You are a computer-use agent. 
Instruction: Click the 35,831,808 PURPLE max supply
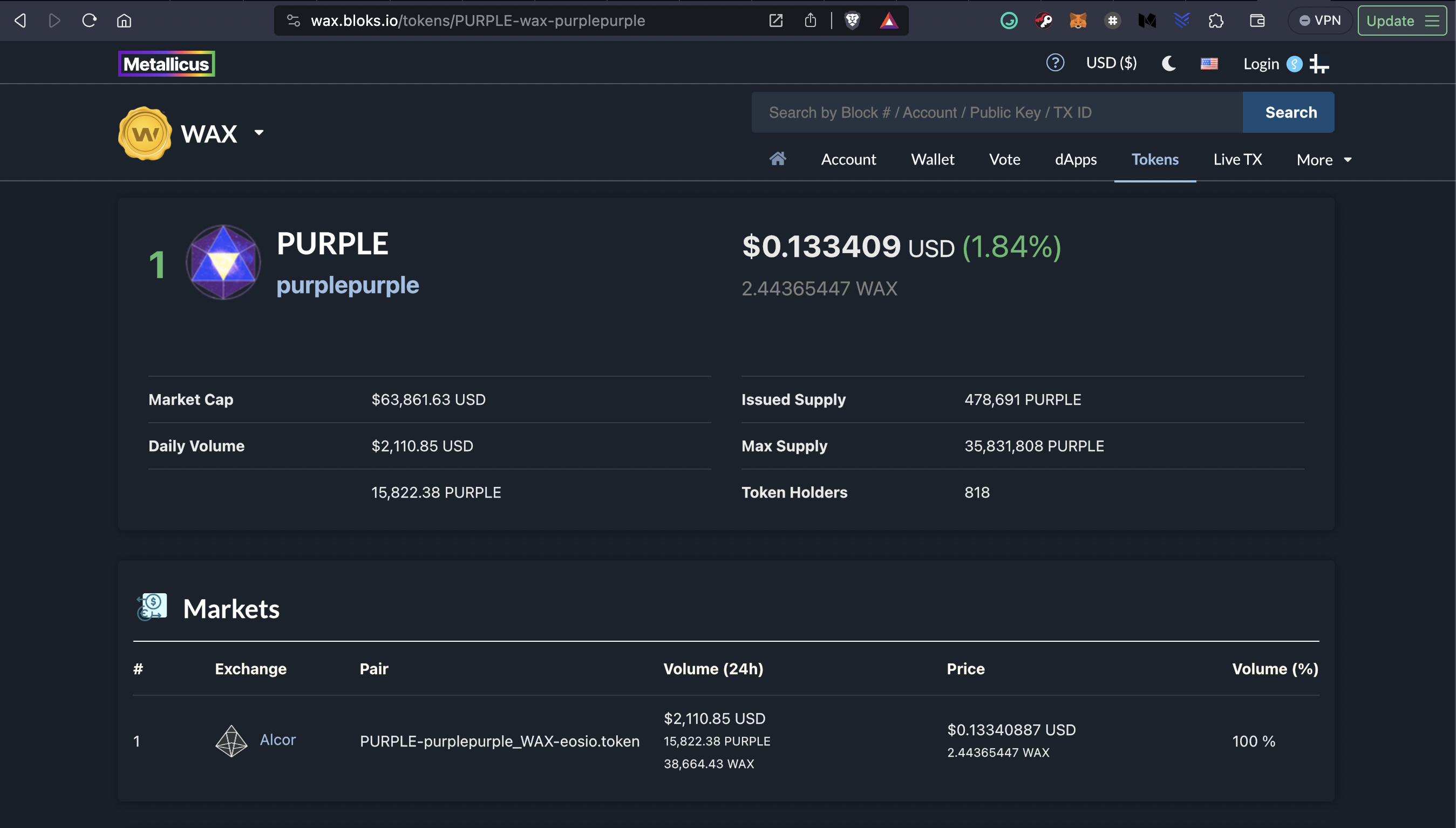(1033, 446)
